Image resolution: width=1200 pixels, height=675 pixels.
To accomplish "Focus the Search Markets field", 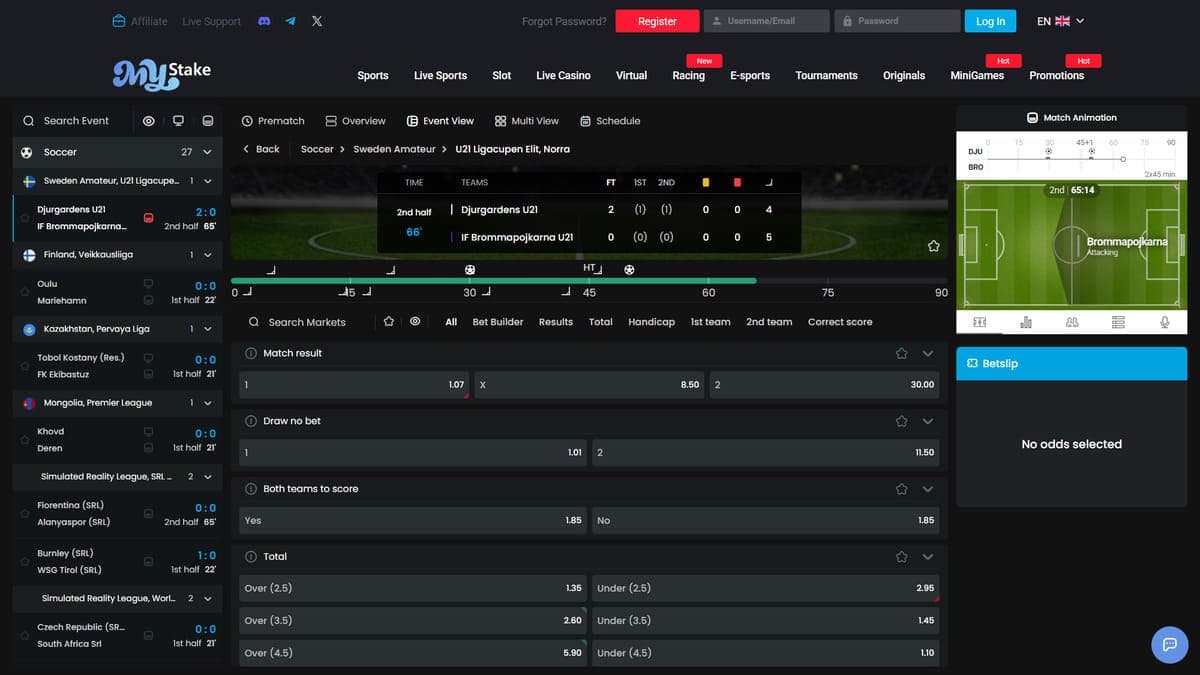I will pos(307,322).
